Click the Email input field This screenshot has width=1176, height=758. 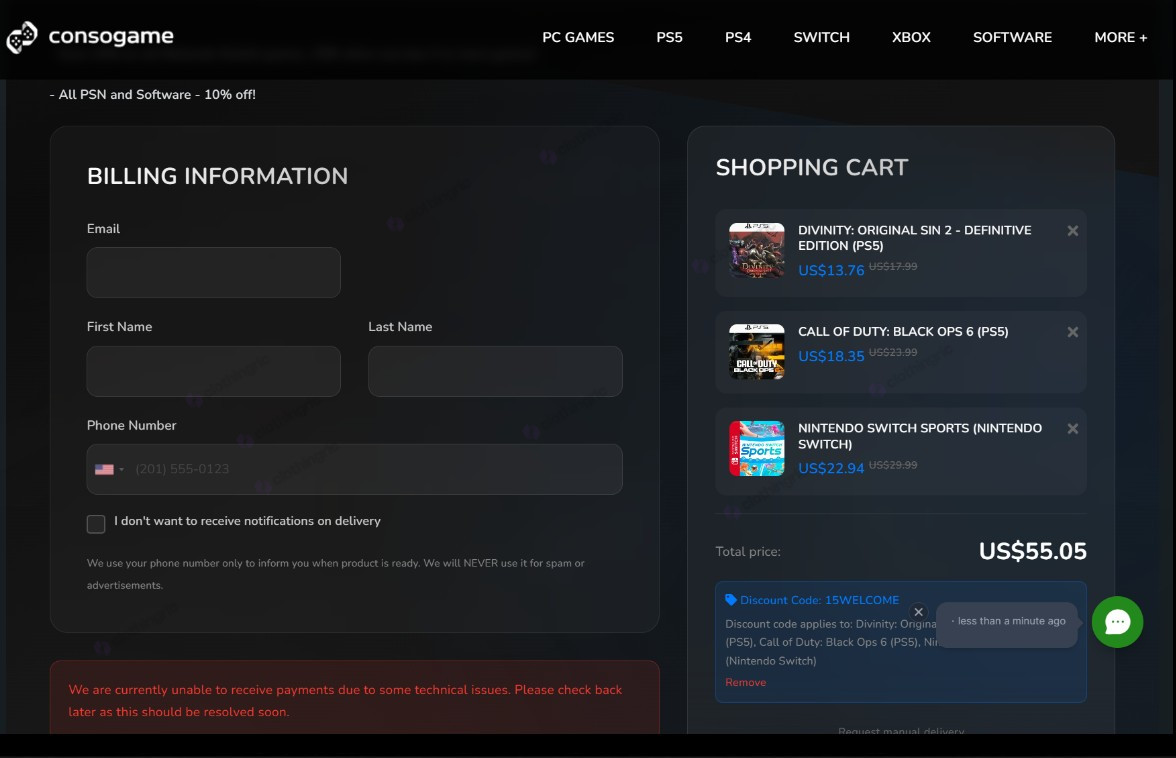pos(214,272)
